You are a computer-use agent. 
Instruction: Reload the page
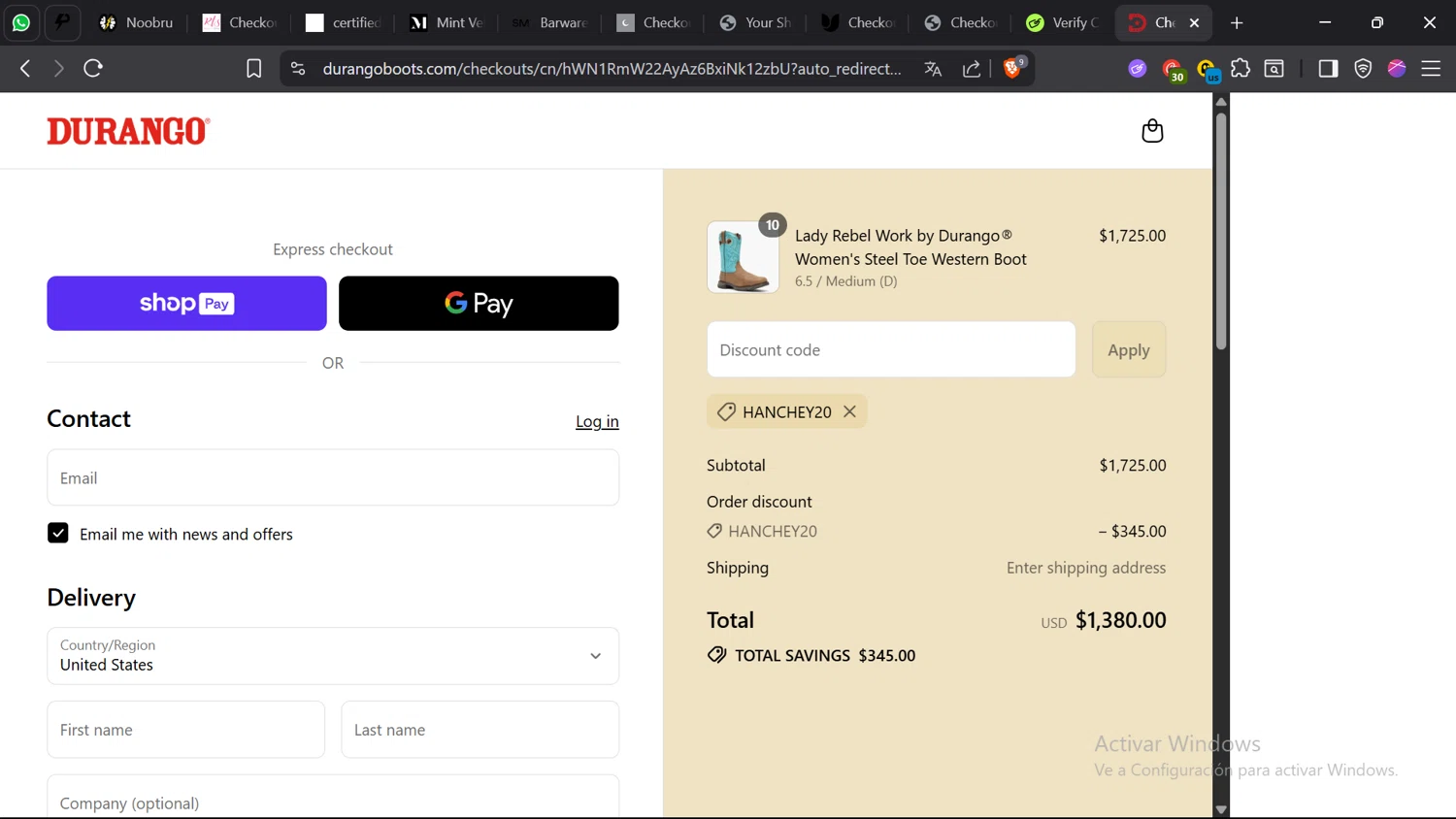click(x=93, y=68)
